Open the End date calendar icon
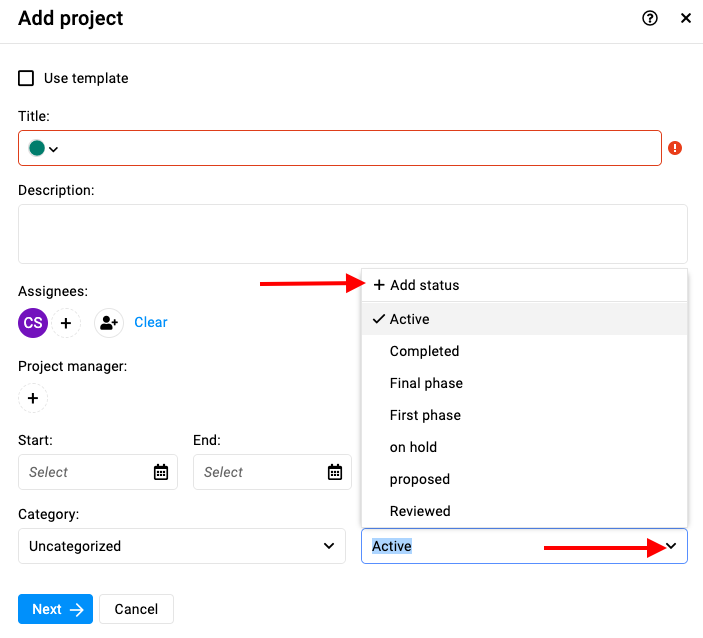703x638 pixels. 335,472
